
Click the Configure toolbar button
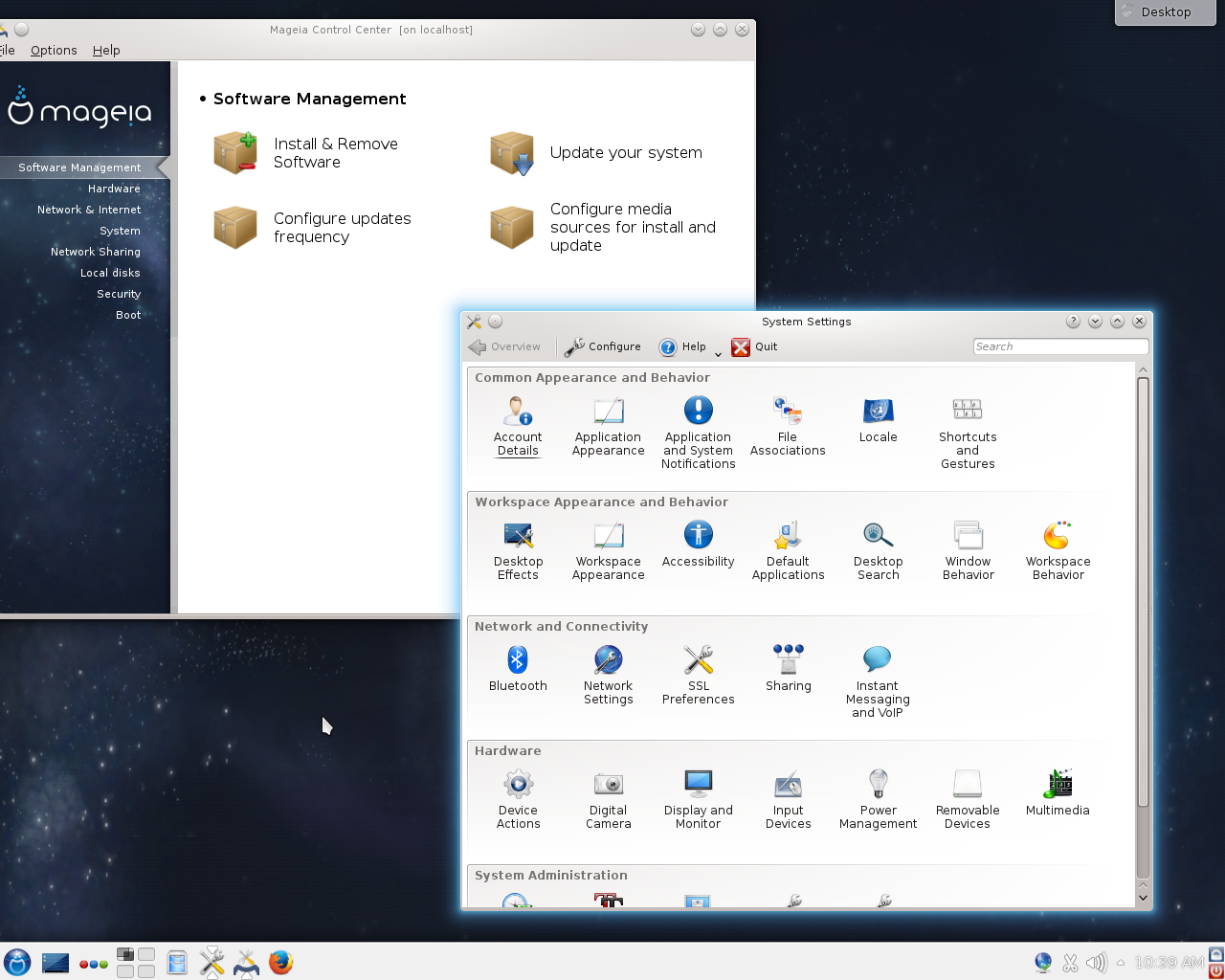coord(603,347)
